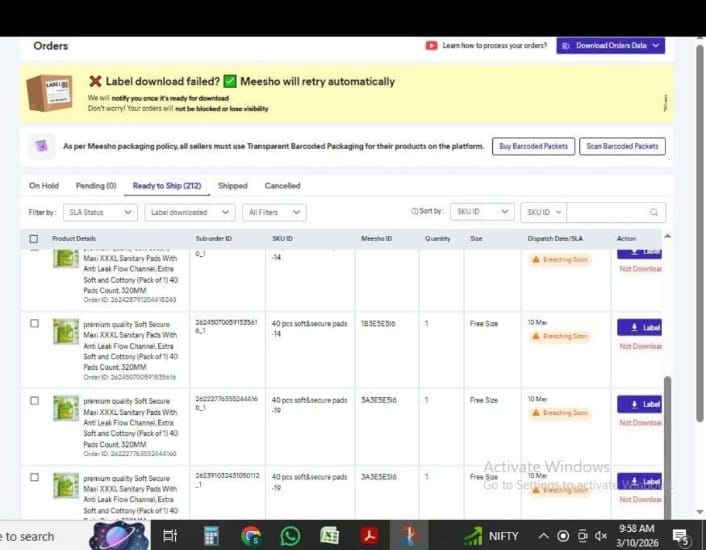
Task: Tick the select-all checkbox in the table header
Action: [34, 239]
